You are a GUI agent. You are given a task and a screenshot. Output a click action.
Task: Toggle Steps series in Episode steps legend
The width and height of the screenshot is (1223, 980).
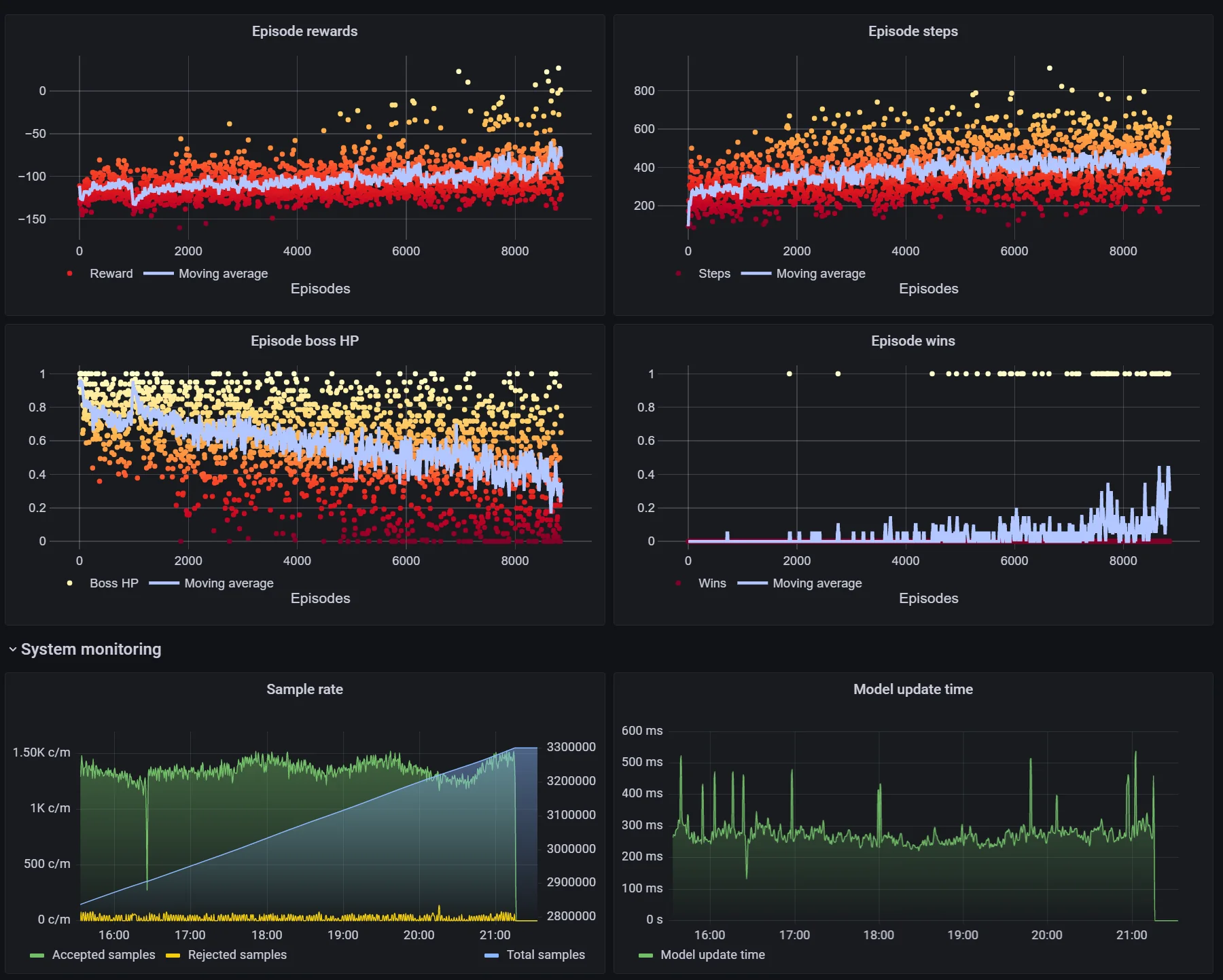coord(714,274)
